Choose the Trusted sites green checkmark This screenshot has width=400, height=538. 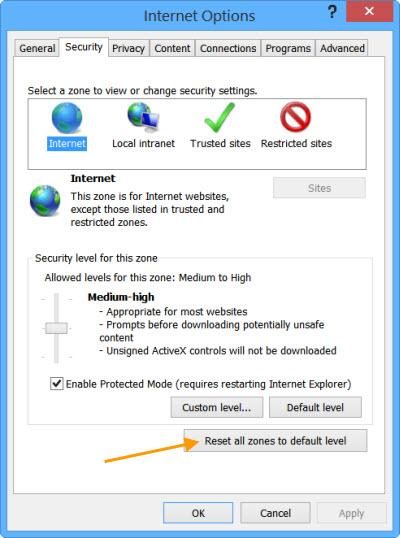pos(220,118)
